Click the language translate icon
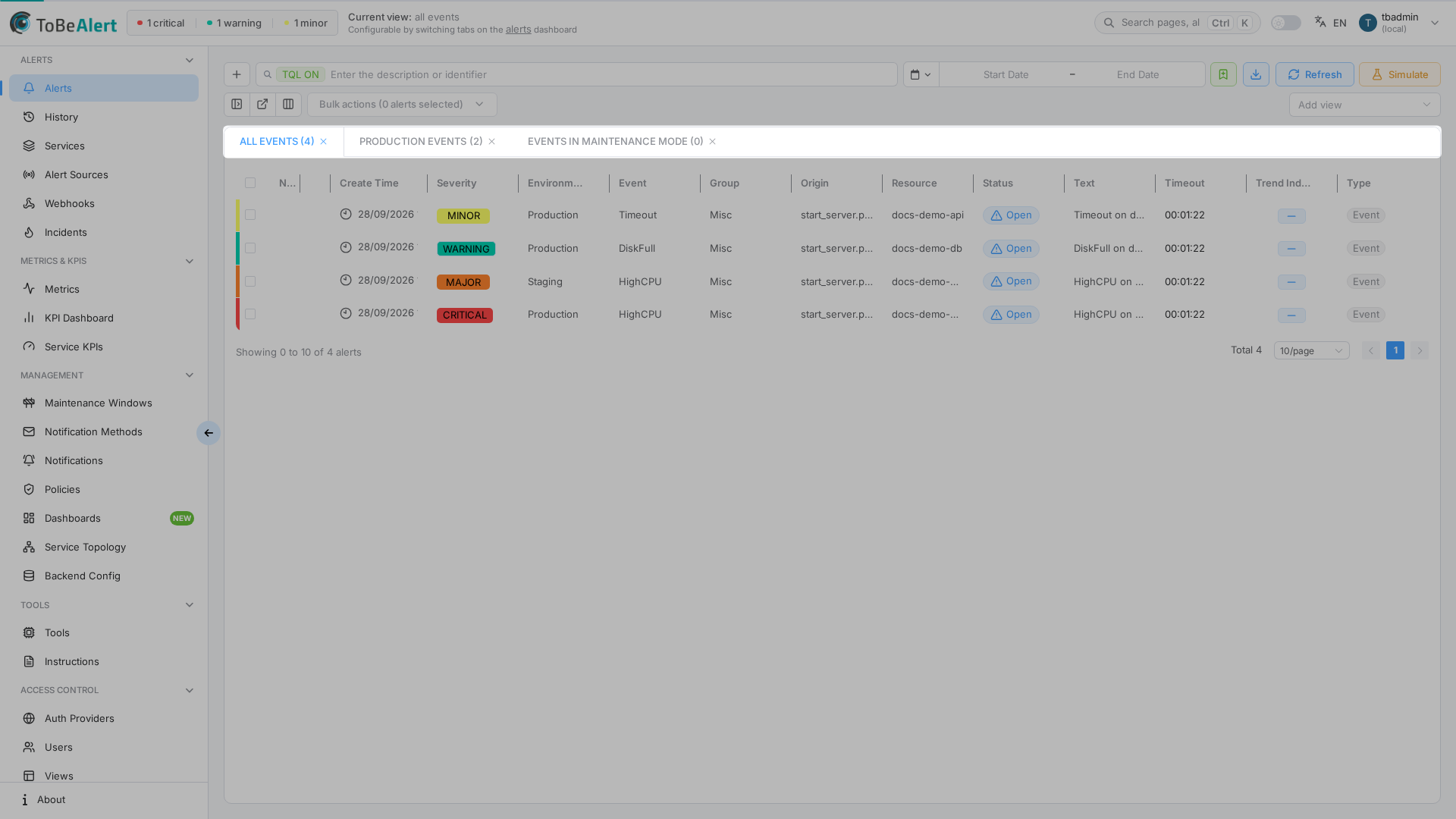1456x819 pixels. click(x=1320, y=22)
